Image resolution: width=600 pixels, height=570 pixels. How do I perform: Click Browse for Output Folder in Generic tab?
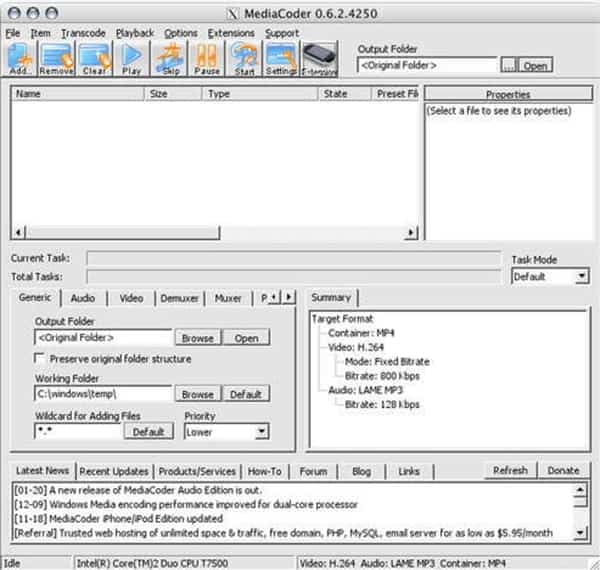pyautogui.click(x=197, y=338)
